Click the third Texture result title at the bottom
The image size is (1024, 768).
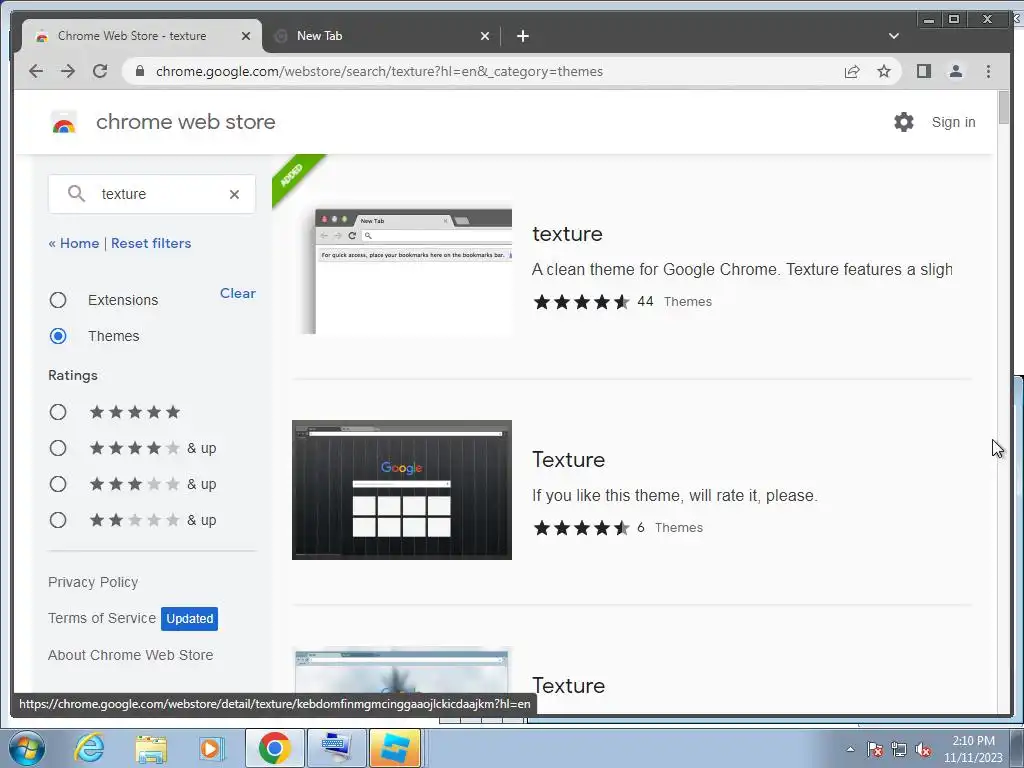click(x=568, y=686)
